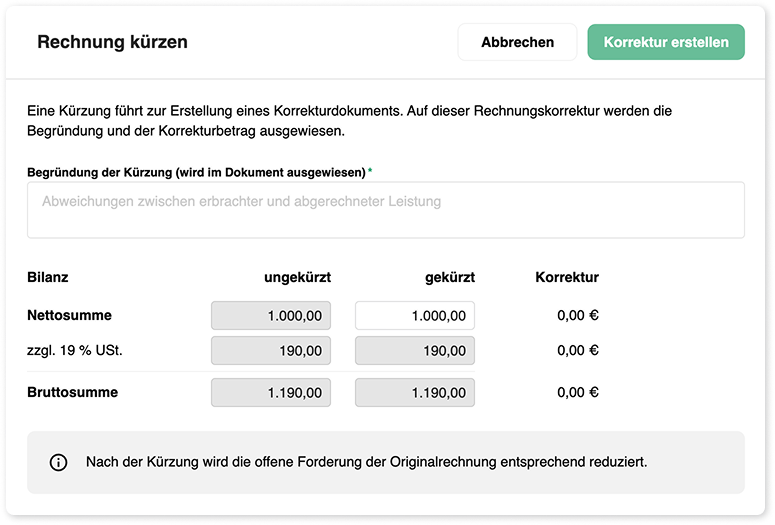Click the offene Forderung notice text
Image resolution: width=775 pixels, height=525 pixels.
[367, 462]
